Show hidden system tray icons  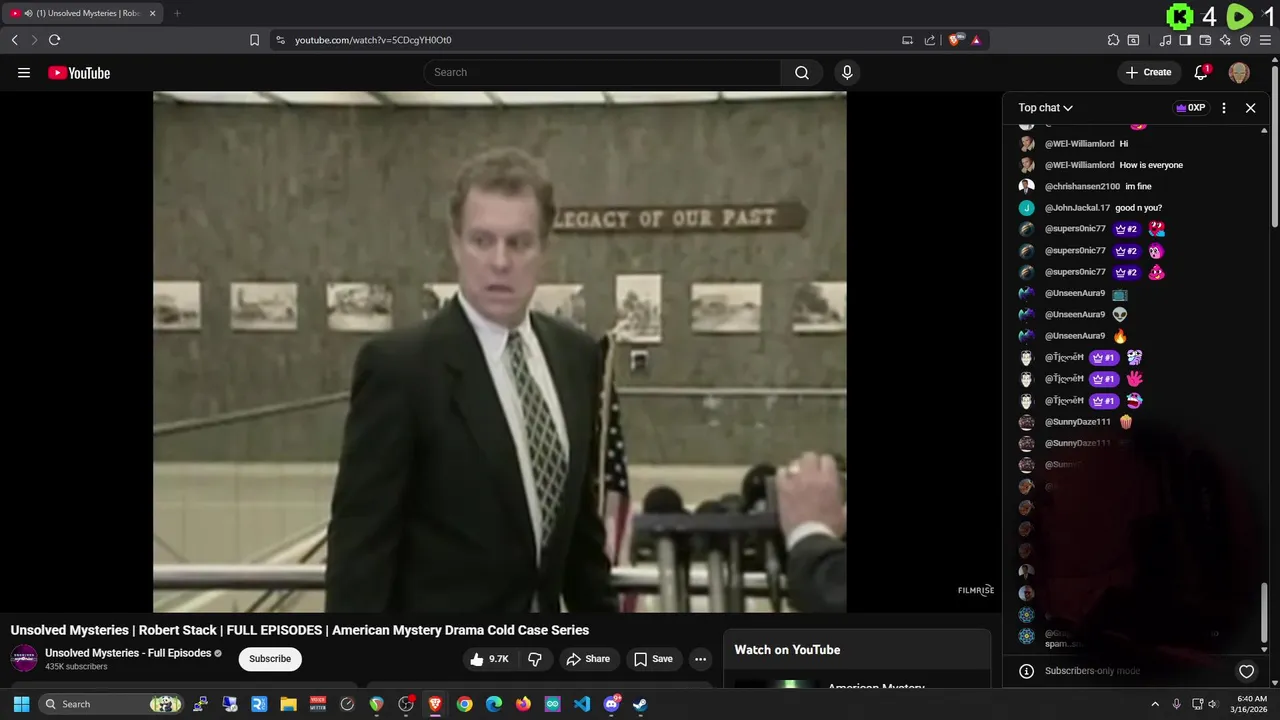pyautogui.click(x=1155, y=704)
